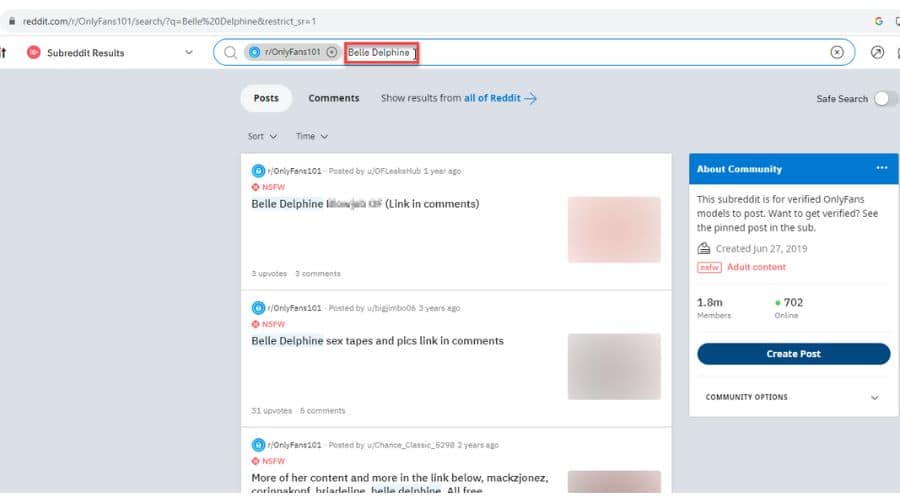Open the Sort dropdown

click(x=262, y=136)
